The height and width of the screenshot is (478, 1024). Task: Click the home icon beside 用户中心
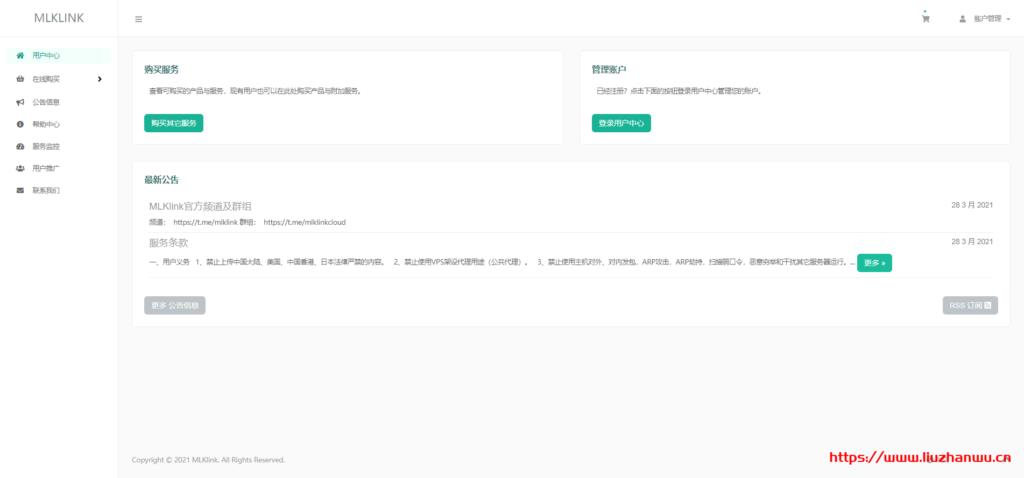20,56
